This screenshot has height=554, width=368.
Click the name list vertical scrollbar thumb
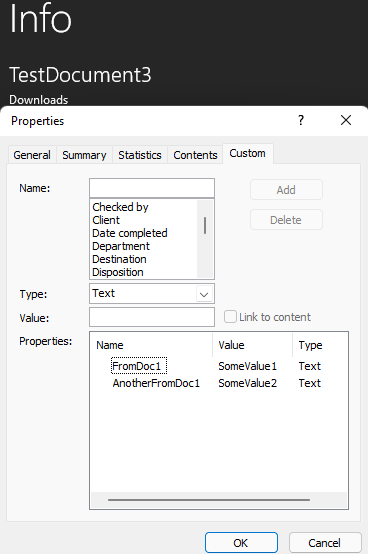pos(205,225)
